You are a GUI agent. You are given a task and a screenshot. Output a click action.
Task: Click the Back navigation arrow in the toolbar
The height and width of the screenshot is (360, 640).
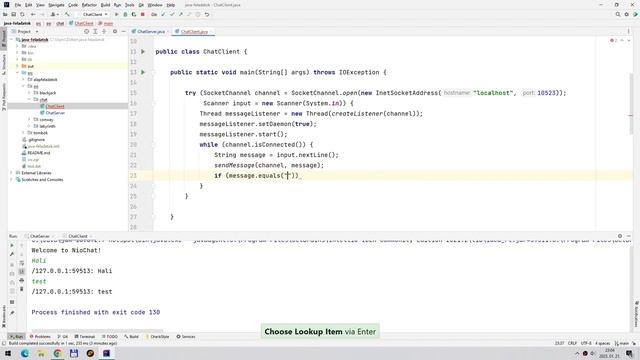pos(33,14)
